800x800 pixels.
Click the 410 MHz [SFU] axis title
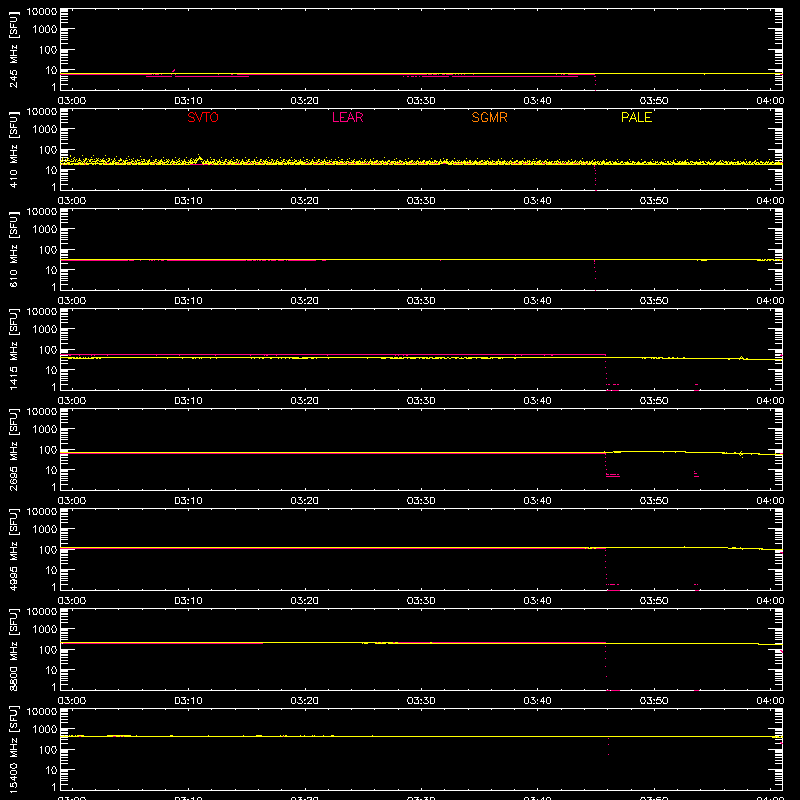point(13,149)
